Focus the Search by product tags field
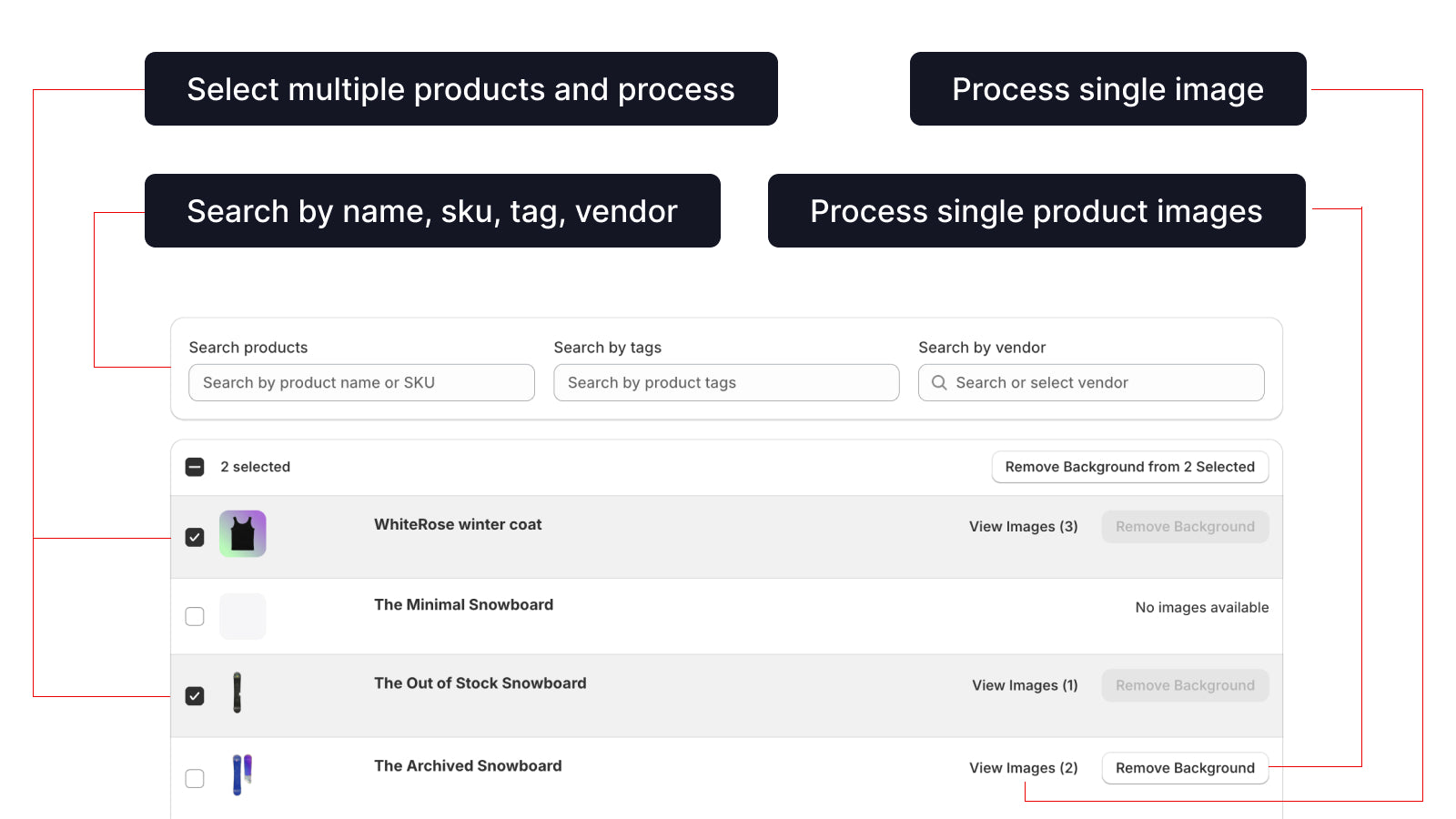Screen dimensions: 1456x819 click(726, 383)
